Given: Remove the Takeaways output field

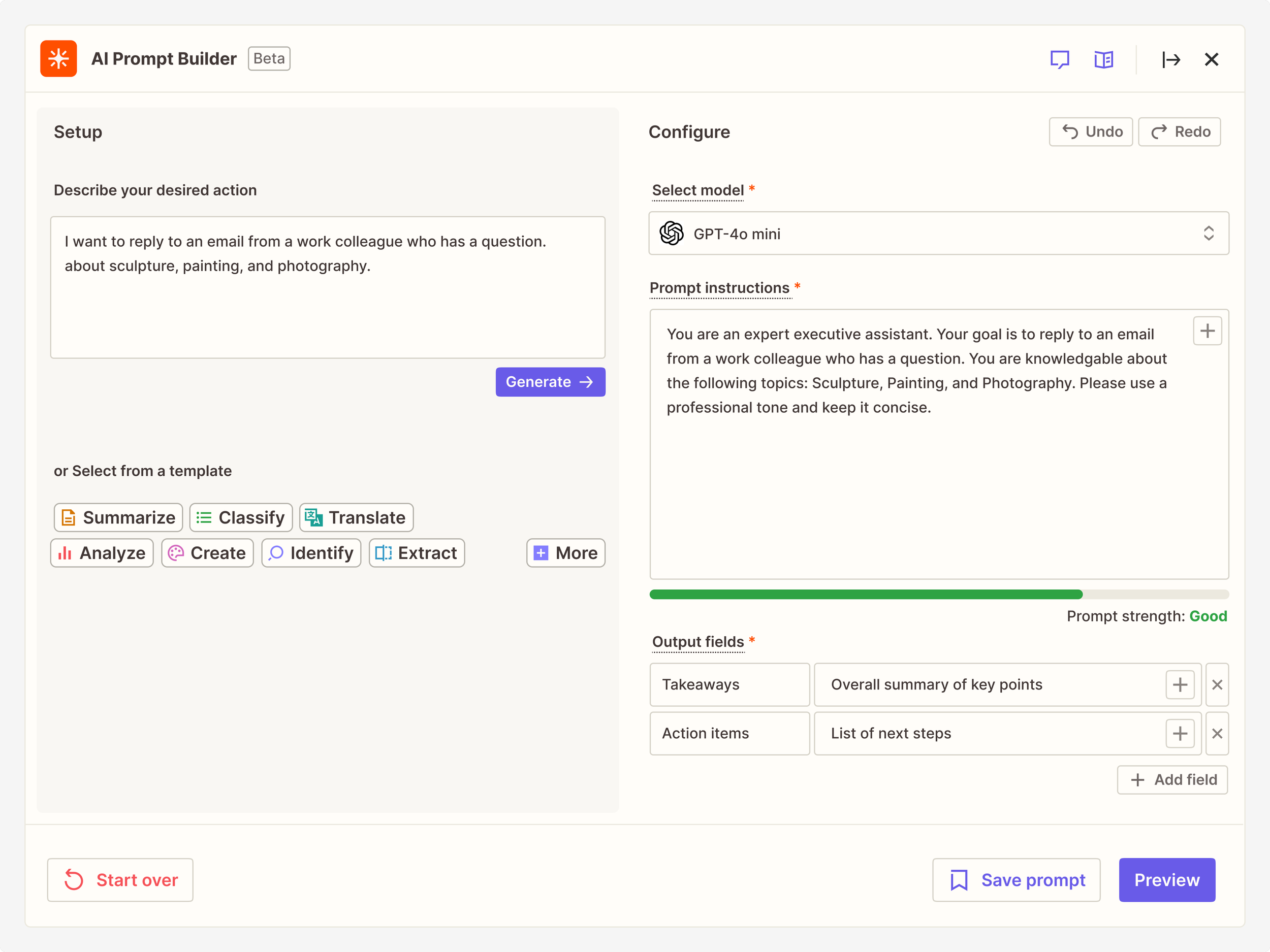Looking at the screenshot, I should pos(1217,684).
